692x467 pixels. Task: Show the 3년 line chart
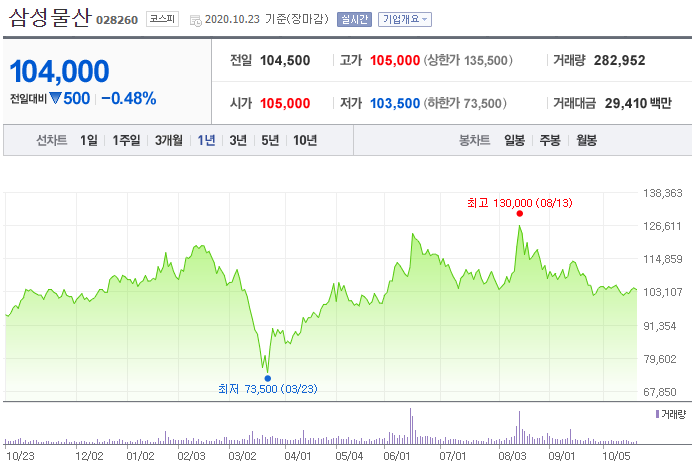coord(238,140)
